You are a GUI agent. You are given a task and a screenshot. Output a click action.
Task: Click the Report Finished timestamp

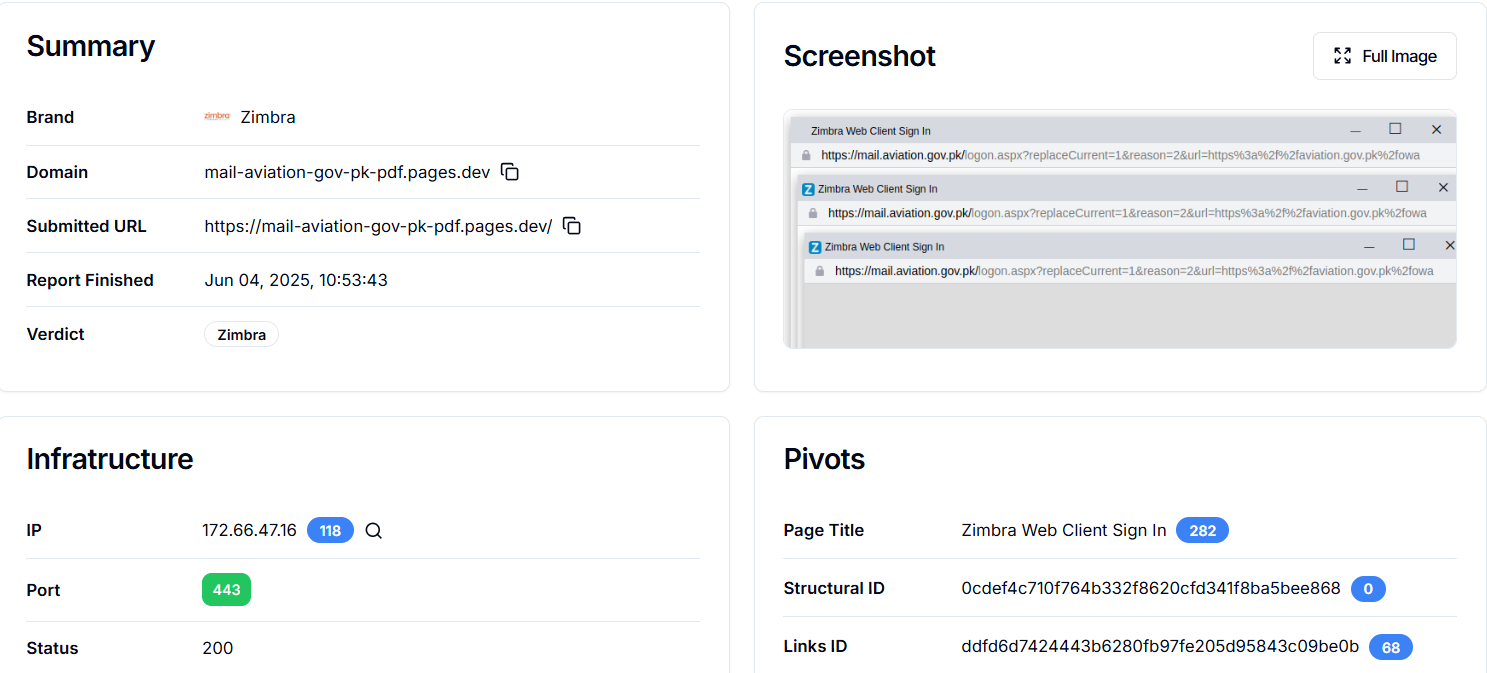tap(296, 280)
